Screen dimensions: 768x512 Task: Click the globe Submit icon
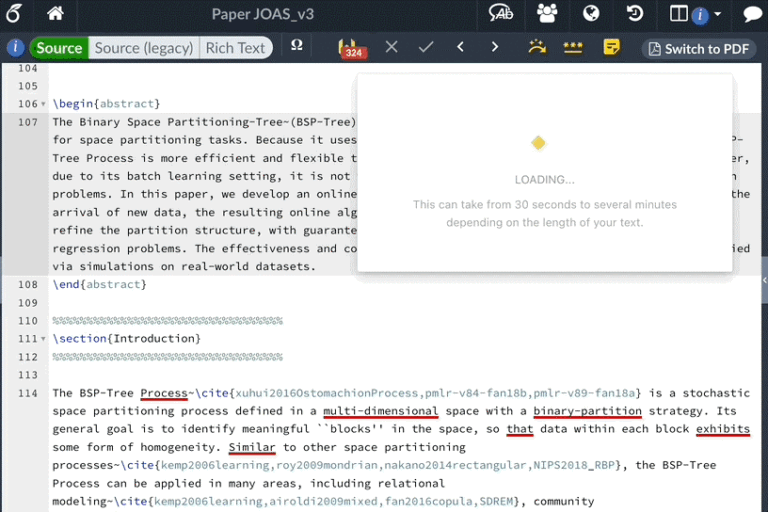click(x=591, y=13)
